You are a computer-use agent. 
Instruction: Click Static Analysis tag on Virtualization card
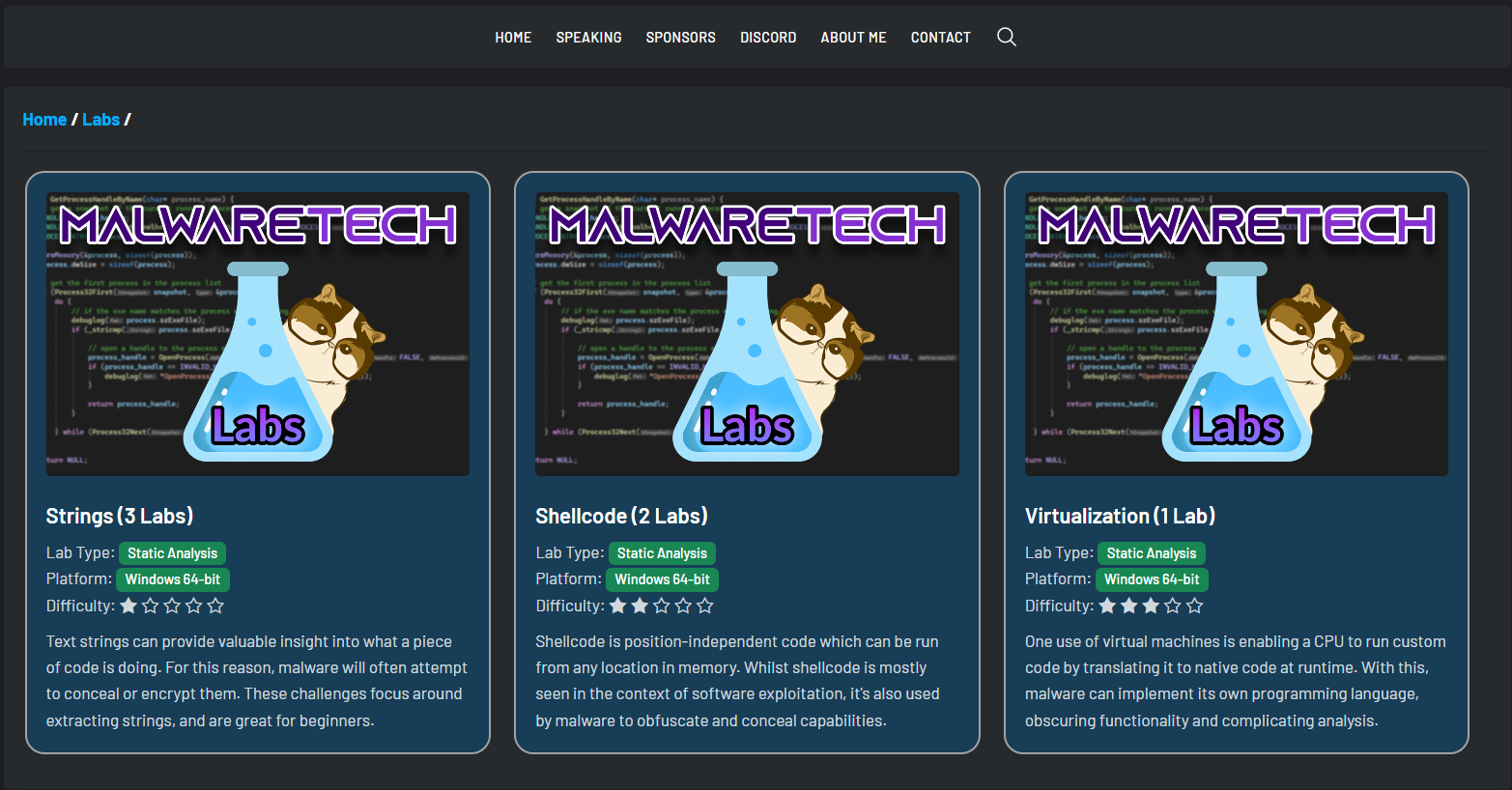coord(1152,553)
